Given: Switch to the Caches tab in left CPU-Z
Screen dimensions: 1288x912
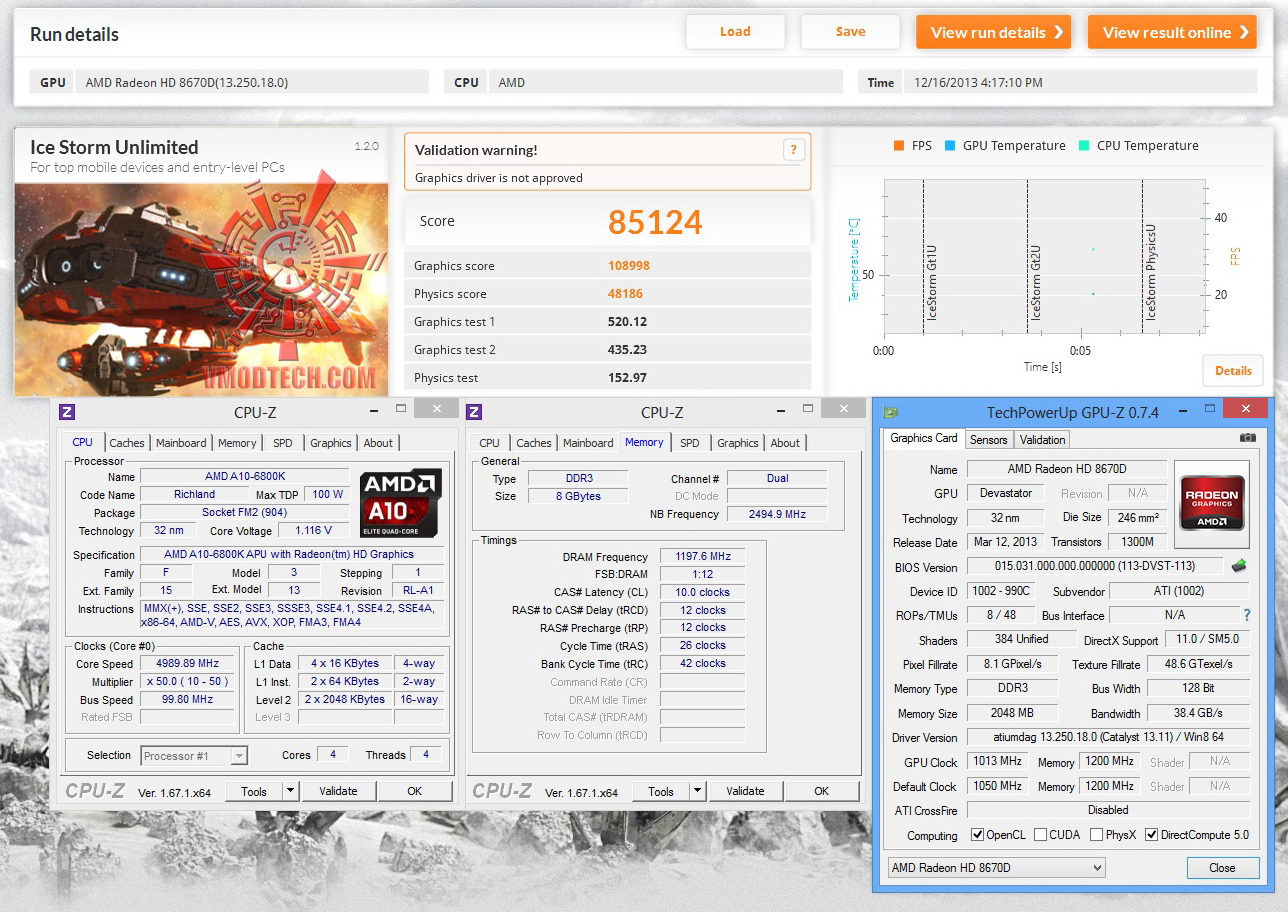Looking at the screenshot, I should pyautogui.click(x=127, y=443).
